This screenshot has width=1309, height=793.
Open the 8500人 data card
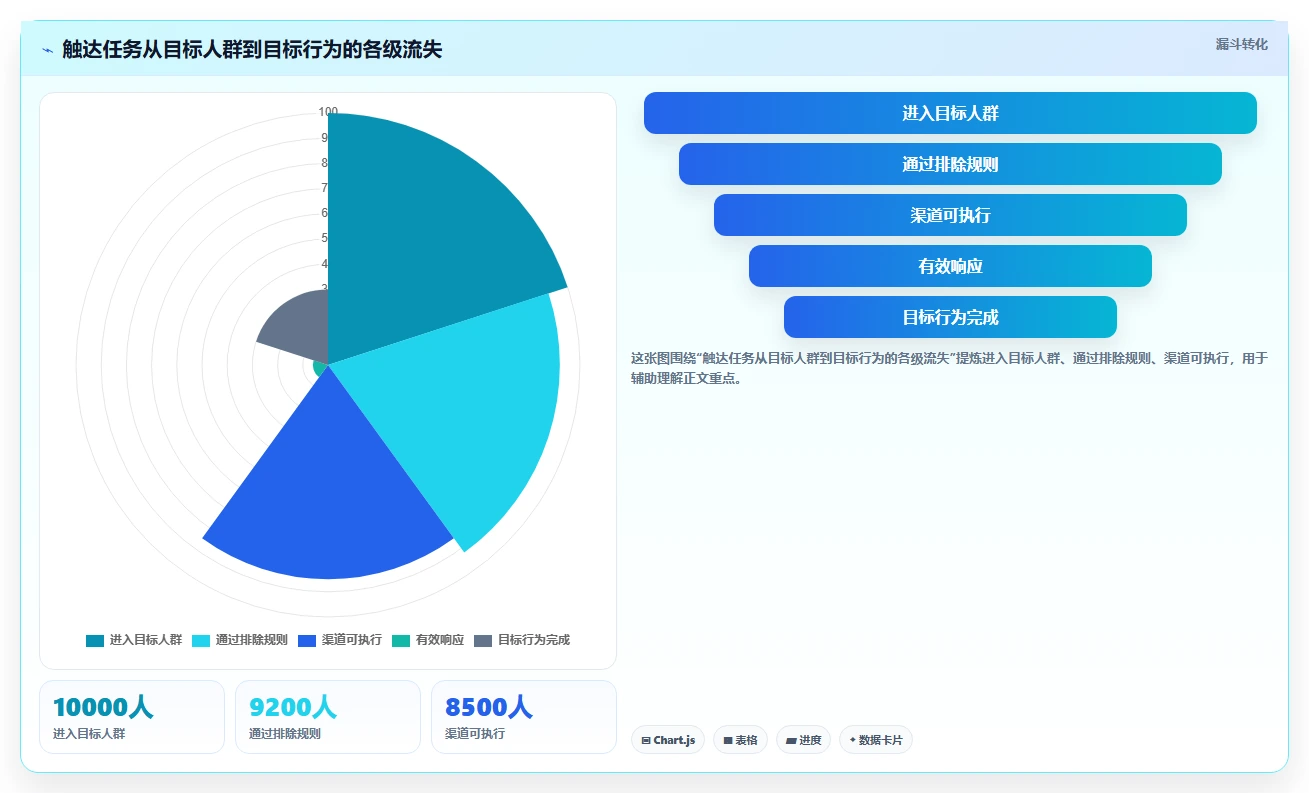tap(524, 717)
